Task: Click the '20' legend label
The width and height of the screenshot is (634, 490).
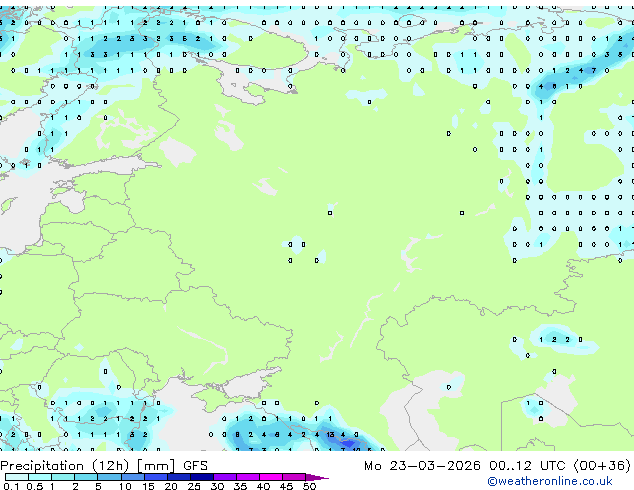Action: coord(171,486)
